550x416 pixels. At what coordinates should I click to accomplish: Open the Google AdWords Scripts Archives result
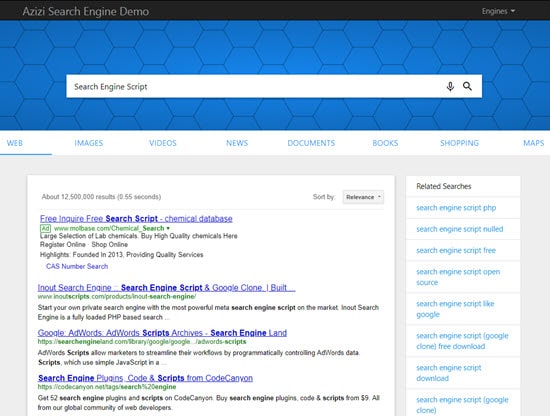pyautogui.click(x=162, y=333)
